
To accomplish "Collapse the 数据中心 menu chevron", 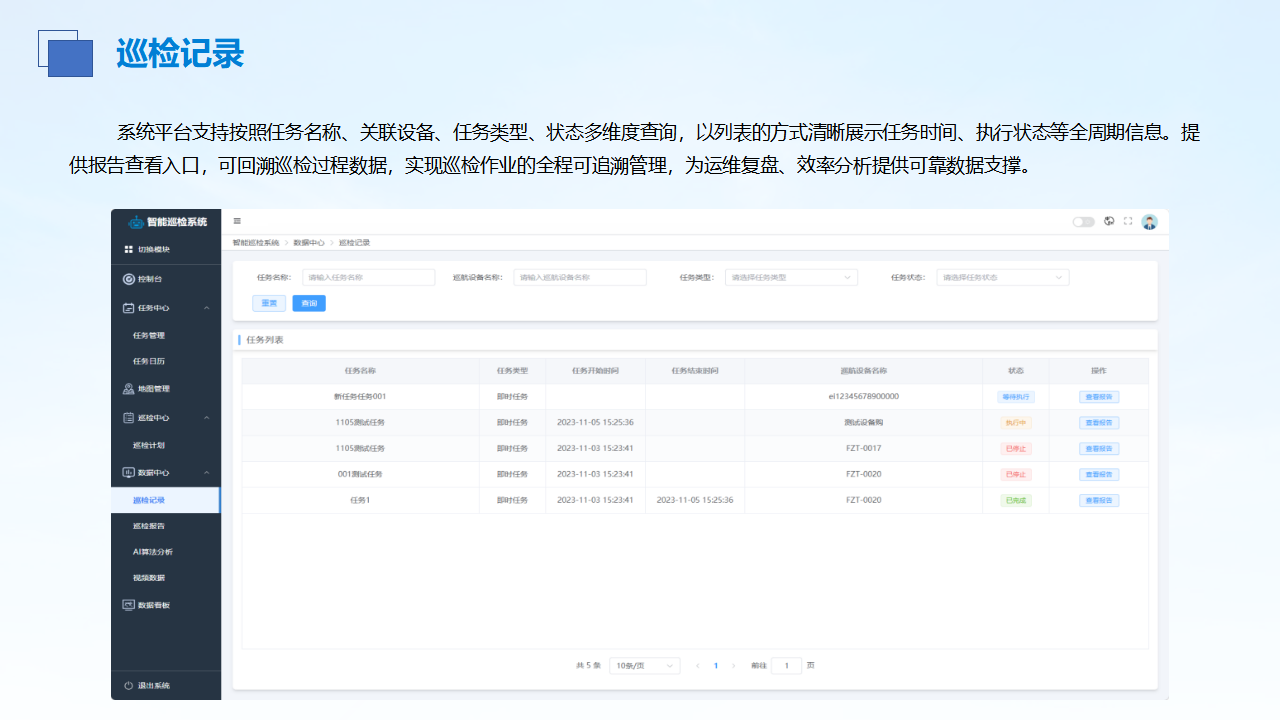I will (x=206, y=472).
